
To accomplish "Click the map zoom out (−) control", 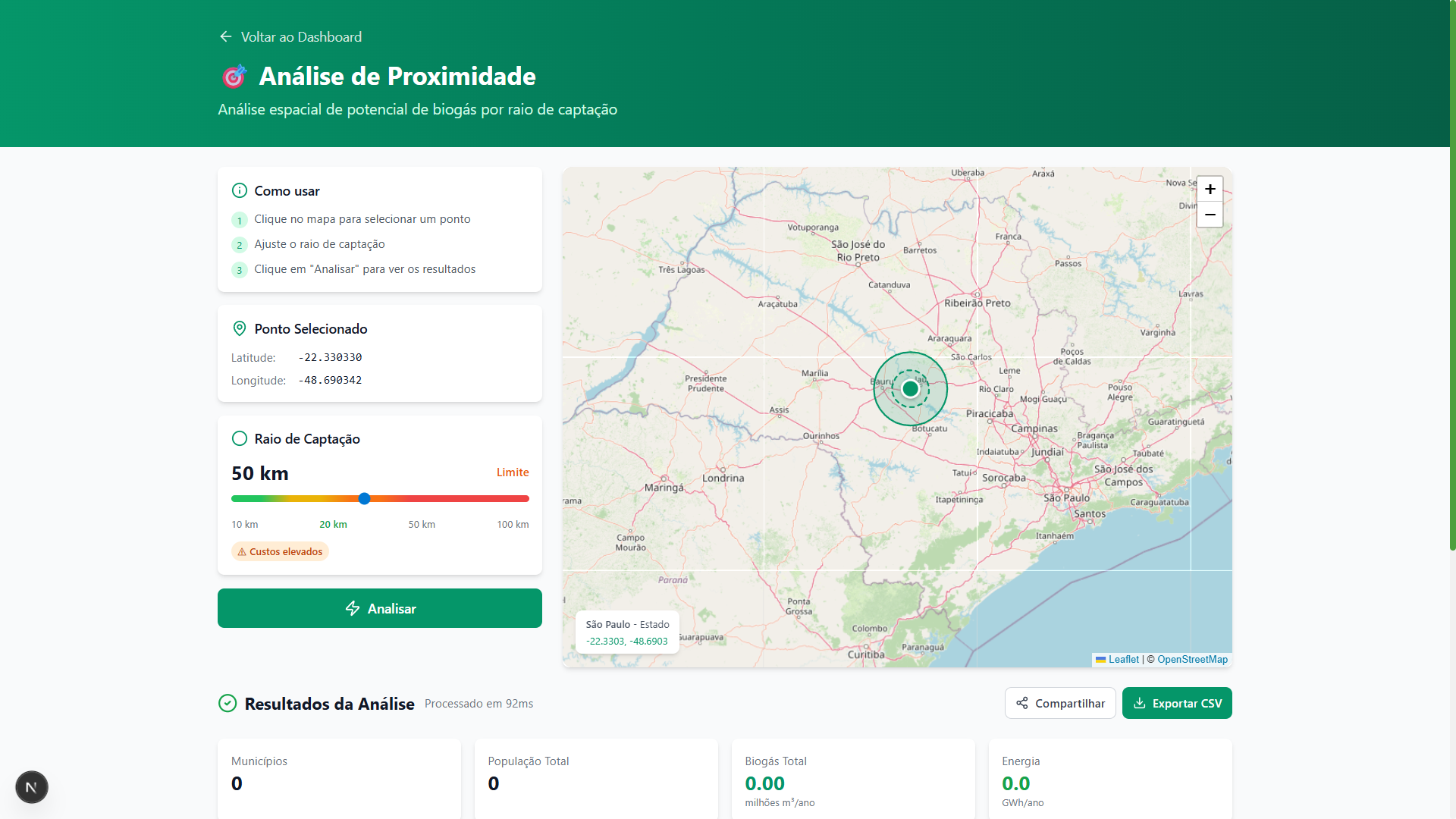I will coord(1210,215).
